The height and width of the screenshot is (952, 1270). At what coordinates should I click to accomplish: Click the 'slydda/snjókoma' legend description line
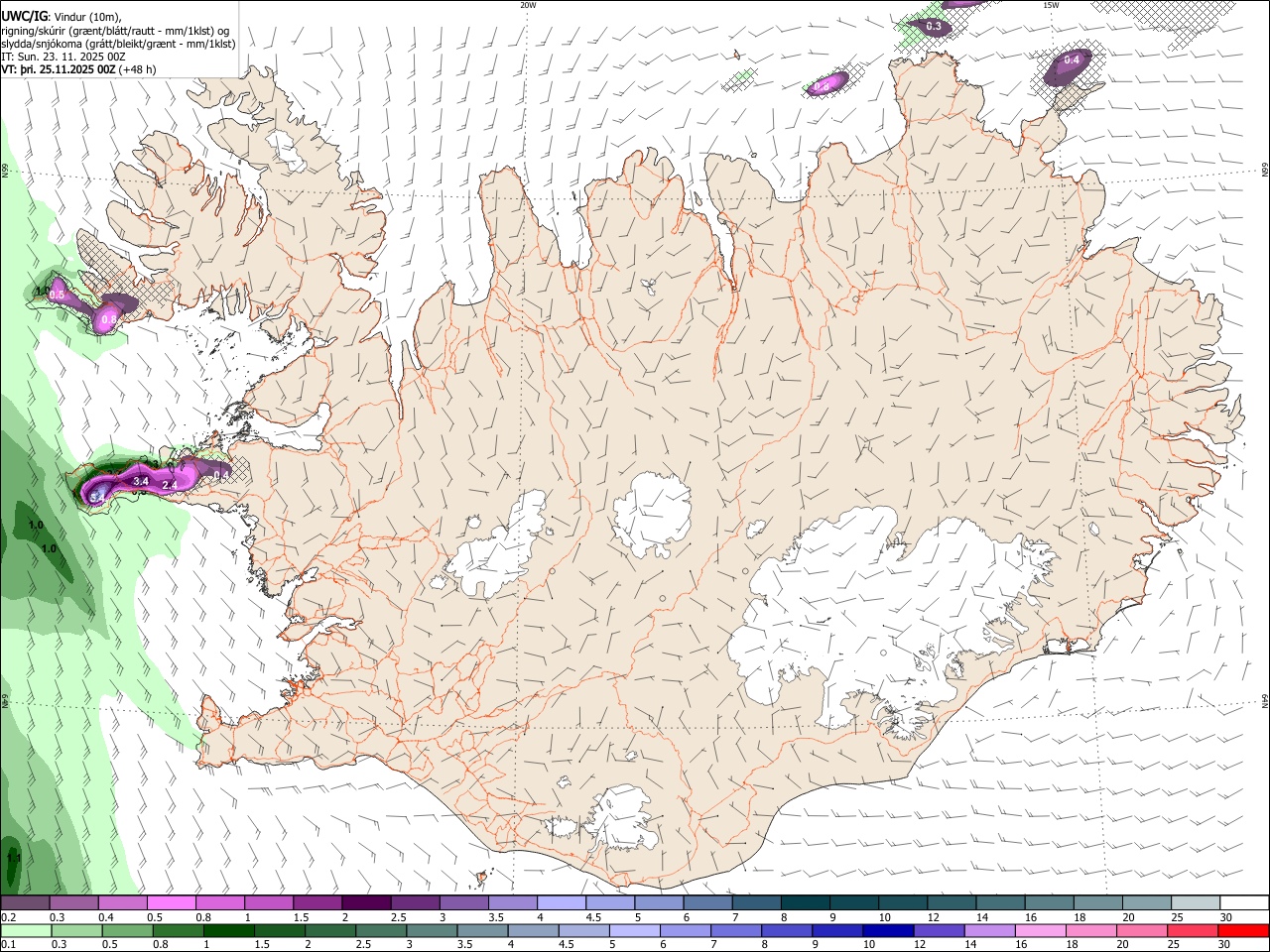118,44
